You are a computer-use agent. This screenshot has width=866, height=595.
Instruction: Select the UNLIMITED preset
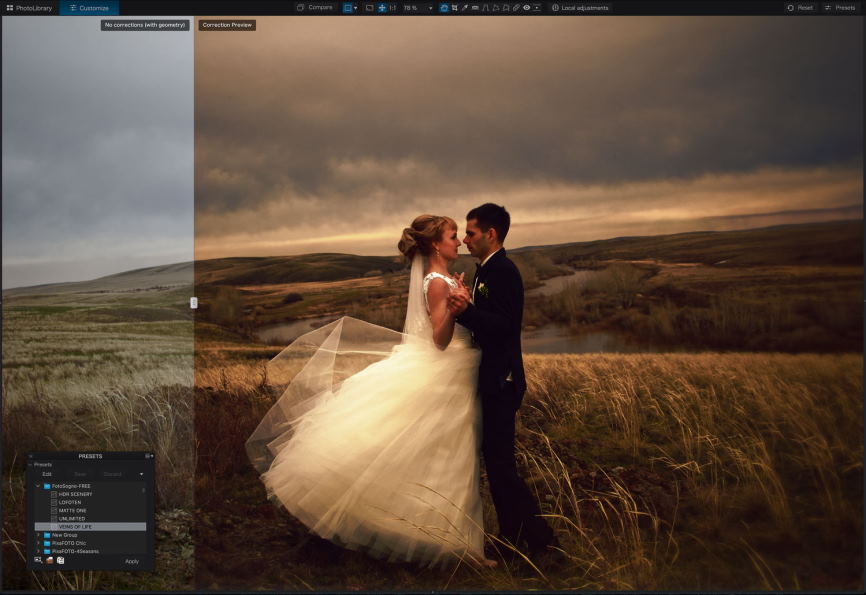tap(72, 519)
